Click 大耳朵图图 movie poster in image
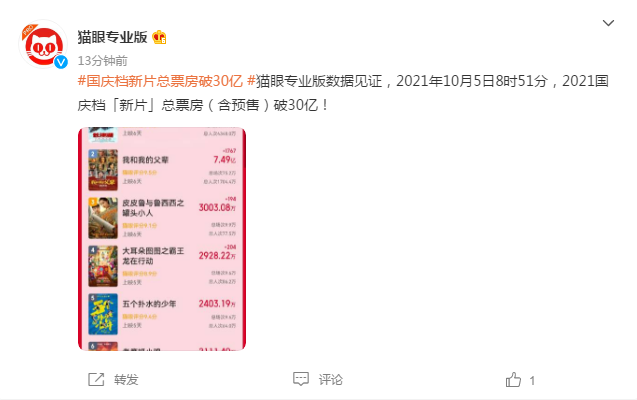The height and width of the screenshot is (400, 637). tap(103, 266)
